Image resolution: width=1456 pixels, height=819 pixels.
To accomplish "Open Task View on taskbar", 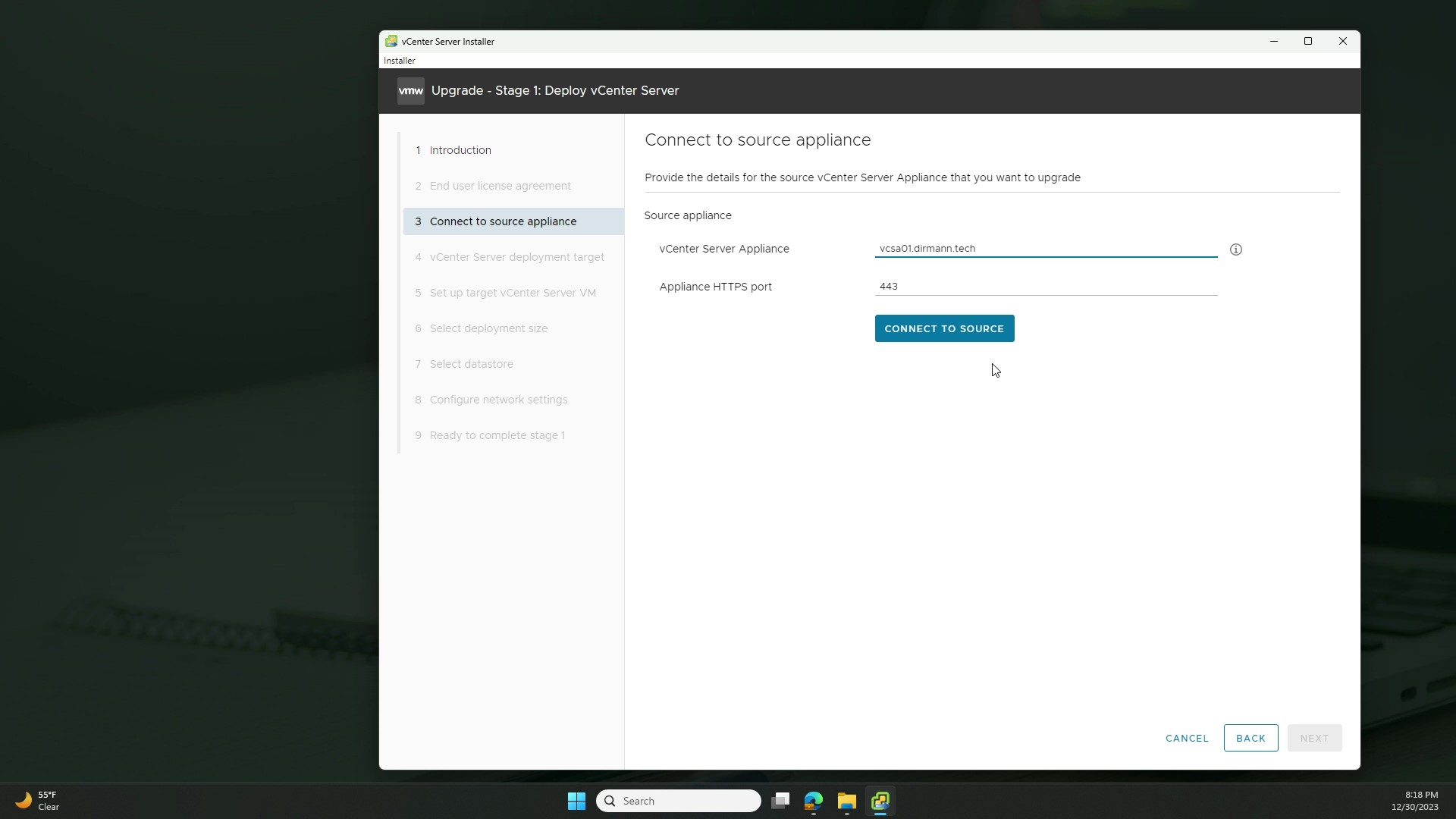I will pos(780,801).
